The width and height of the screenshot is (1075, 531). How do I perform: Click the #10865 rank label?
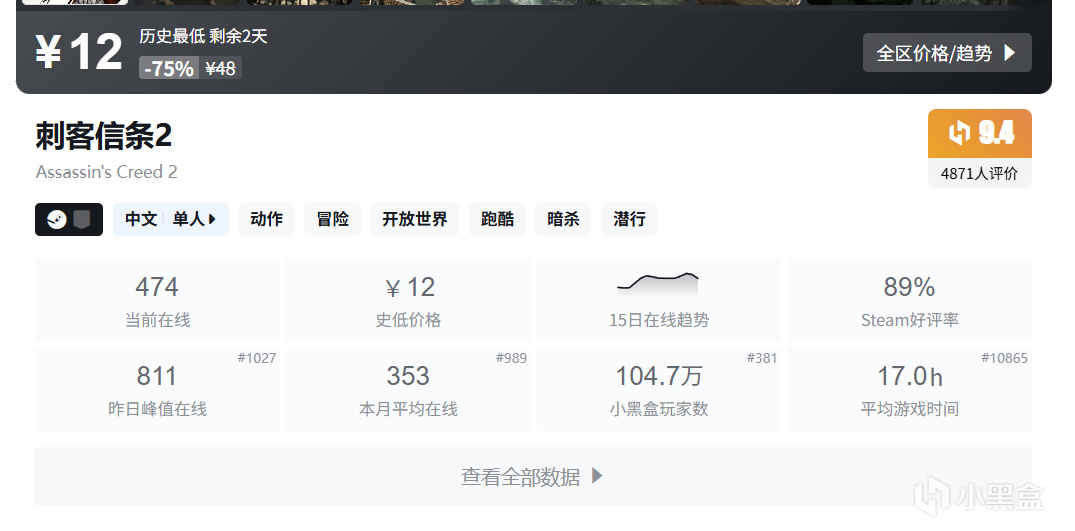click(x=1004, y=358)
